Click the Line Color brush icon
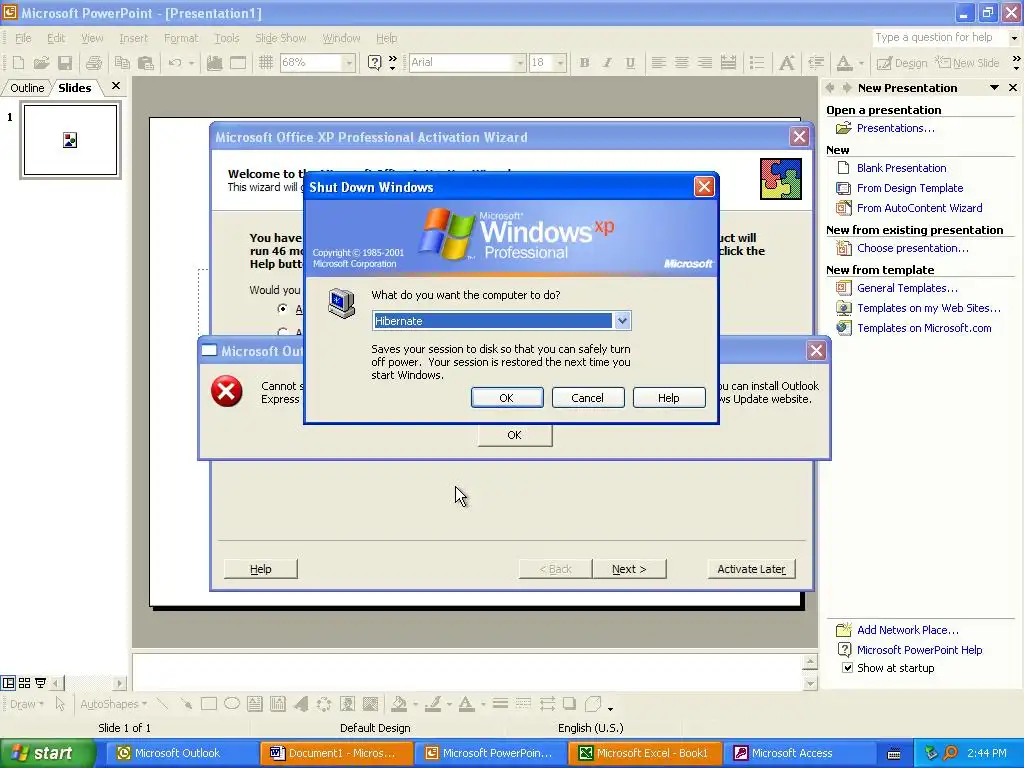The height and width of the screenshot is (768, 1024). [432, 703]
